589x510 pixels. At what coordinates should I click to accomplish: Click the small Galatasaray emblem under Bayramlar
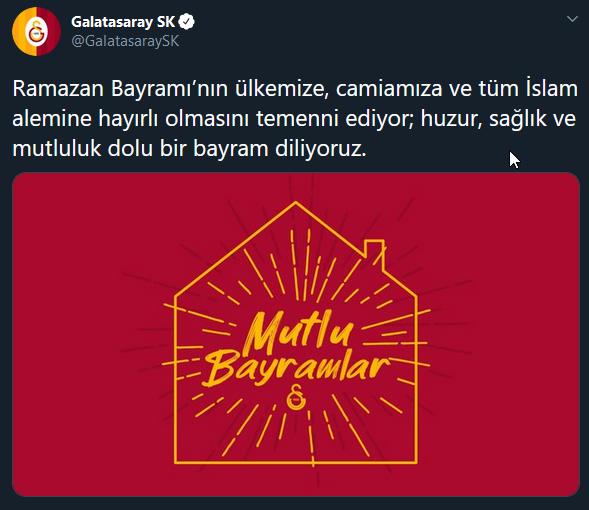pos(296,397)
